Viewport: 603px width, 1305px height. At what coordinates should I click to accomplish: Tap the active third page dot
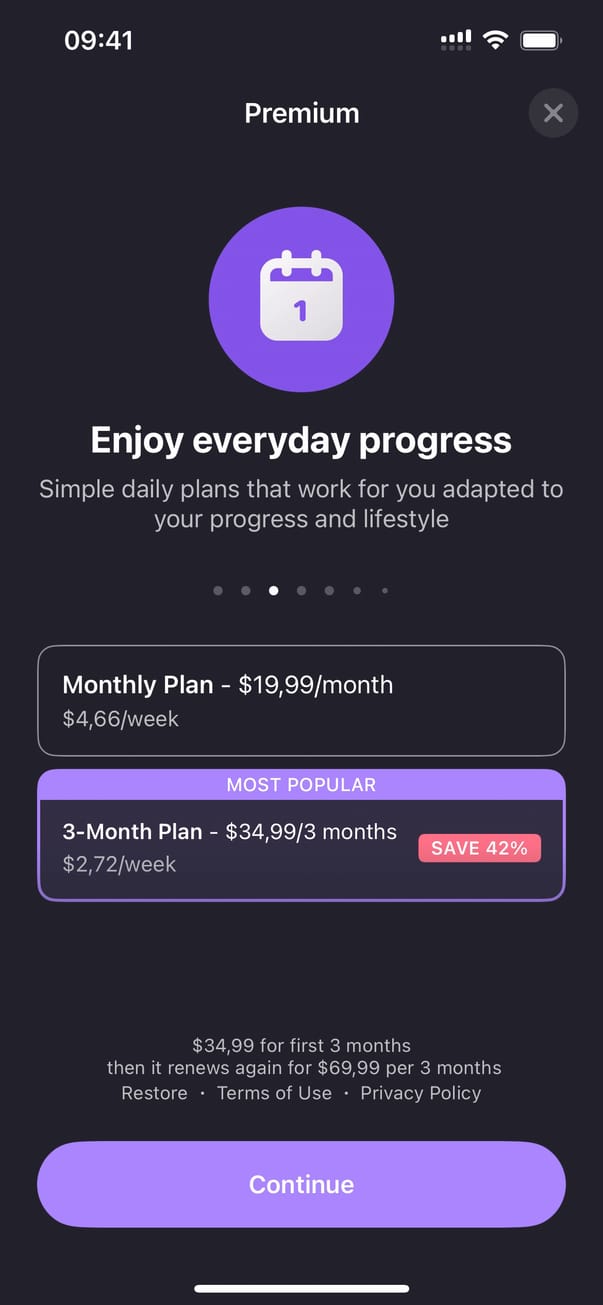tap(274, 591)
